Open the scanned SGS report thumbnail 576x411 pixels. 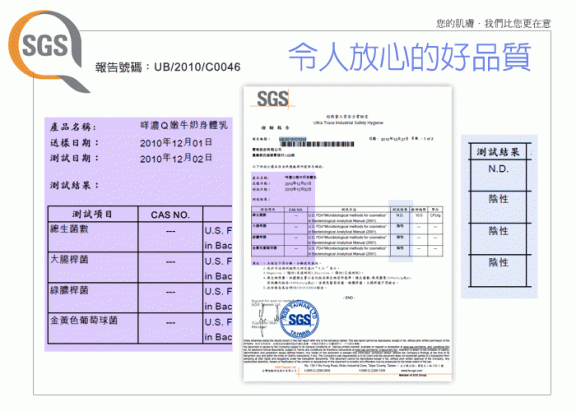[348, 234]
